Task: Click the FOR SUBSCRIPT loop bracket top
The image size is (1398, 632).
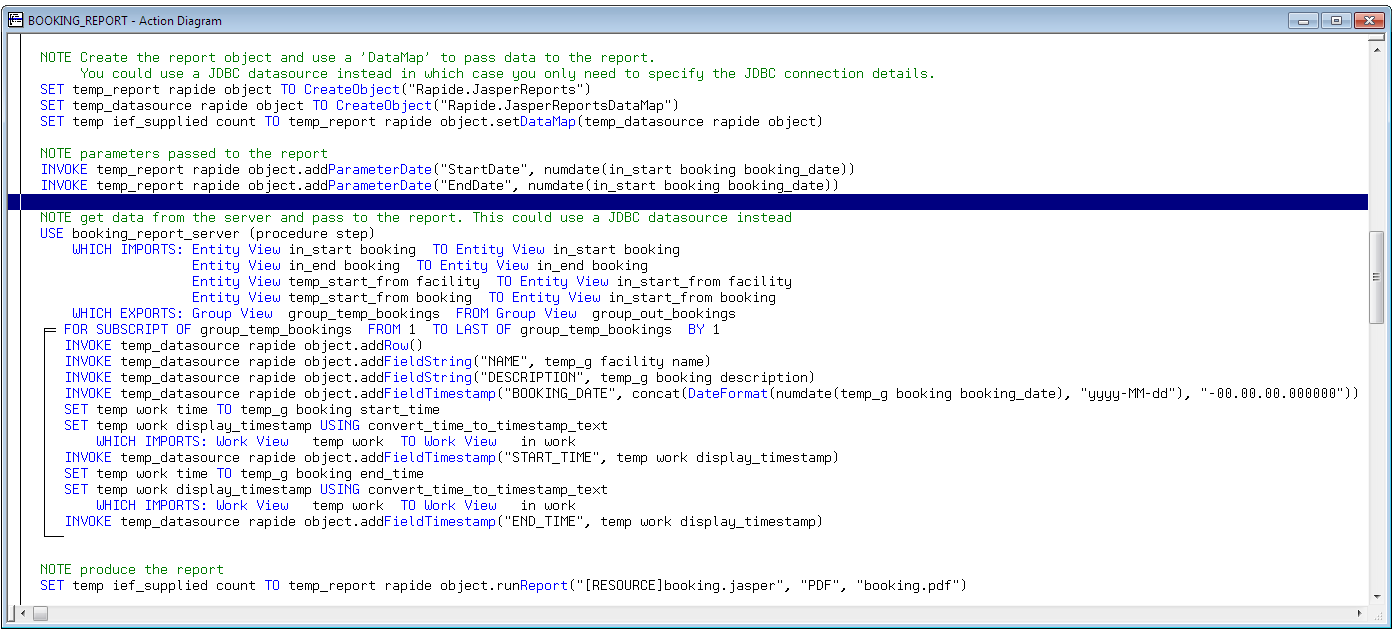Action: 50,330
